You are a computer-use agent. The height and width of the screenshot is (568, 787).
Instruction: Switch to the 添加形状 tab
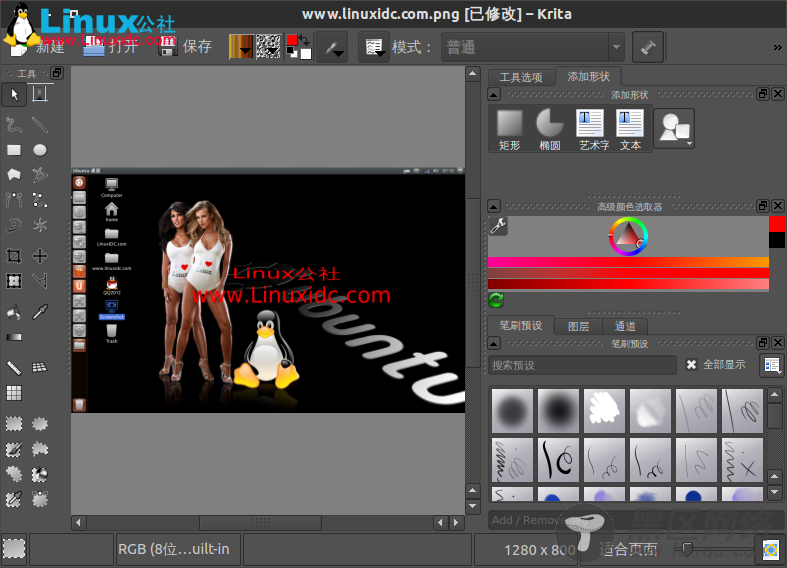tap(589, 76)
